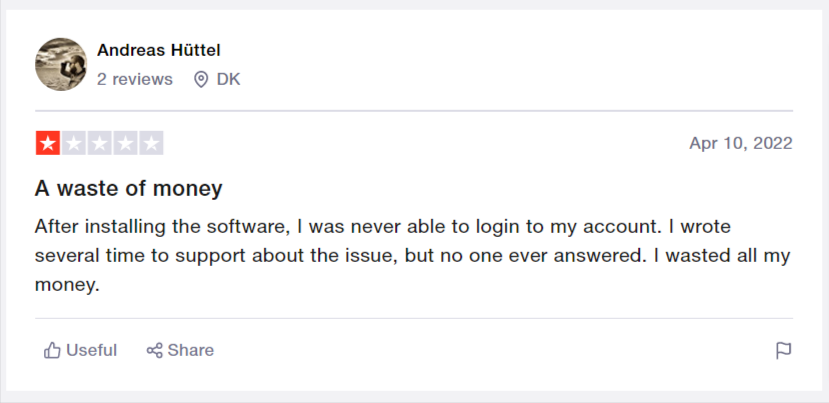This screenshot has width=829, height=403.
Task: Flag this review with the flag icon
Action: (783, 351)
